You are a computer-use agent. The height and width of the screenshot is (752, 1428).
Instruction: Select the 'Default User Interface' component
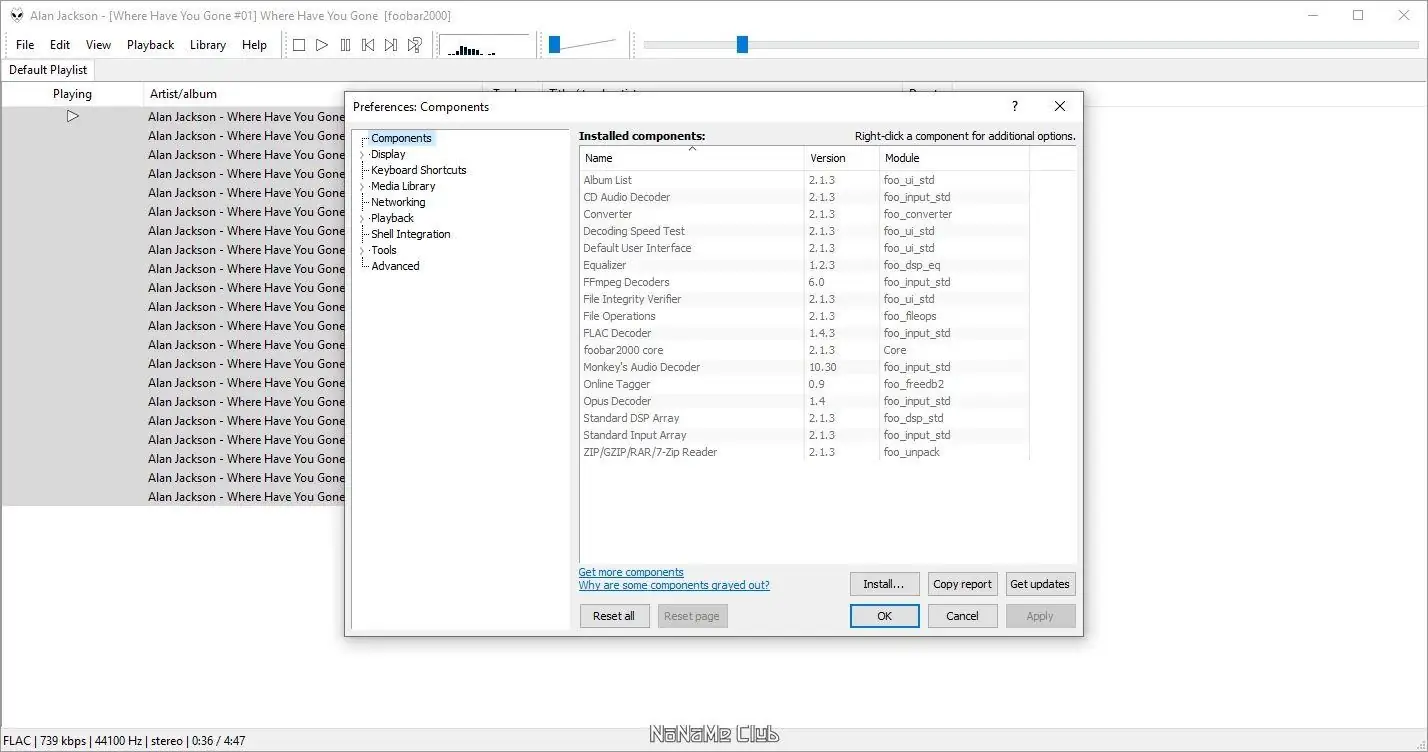(x=804, y=248)
